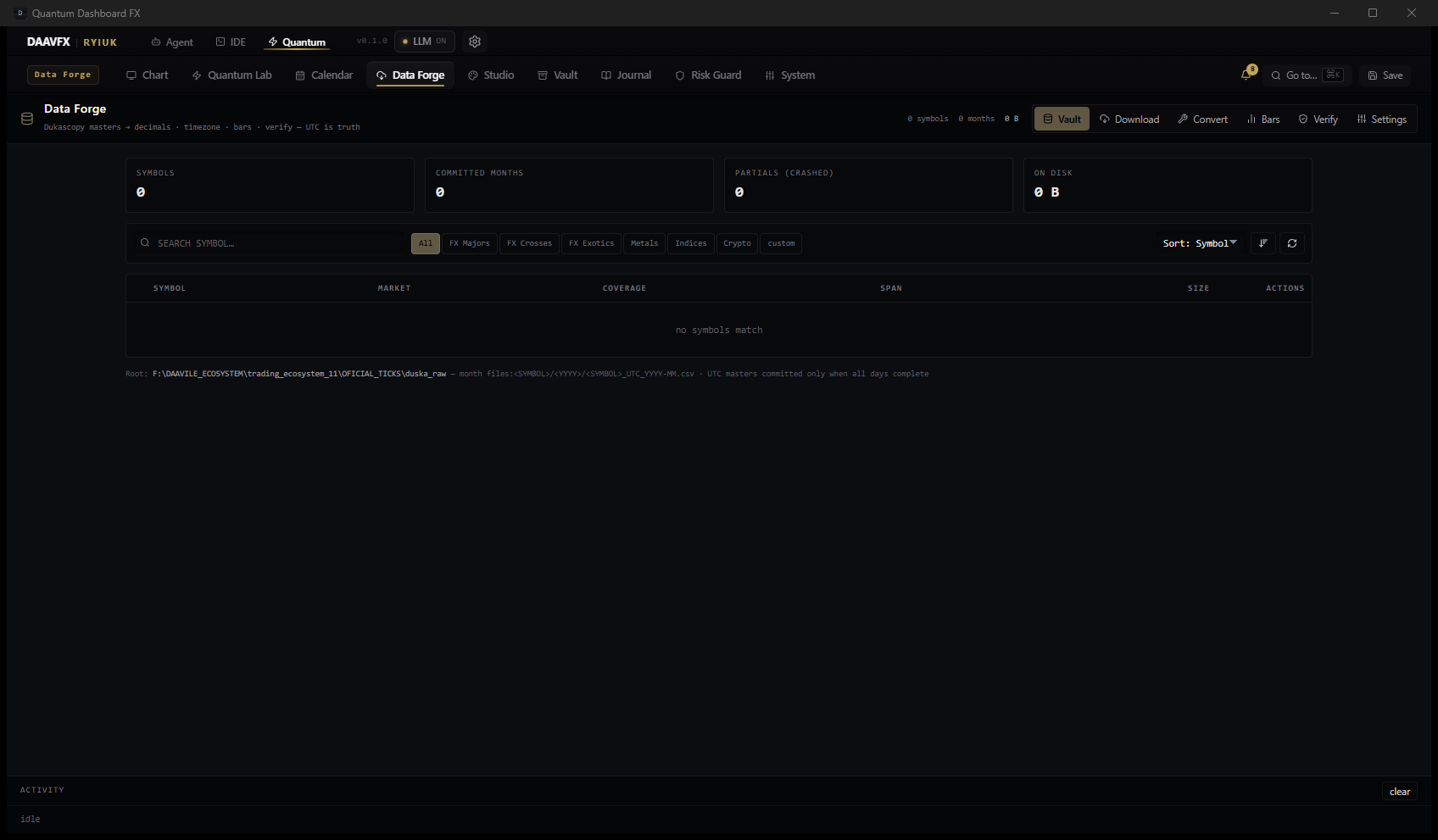
Task: Click the SYMBOL column header
Action: (x=170, y=288)
